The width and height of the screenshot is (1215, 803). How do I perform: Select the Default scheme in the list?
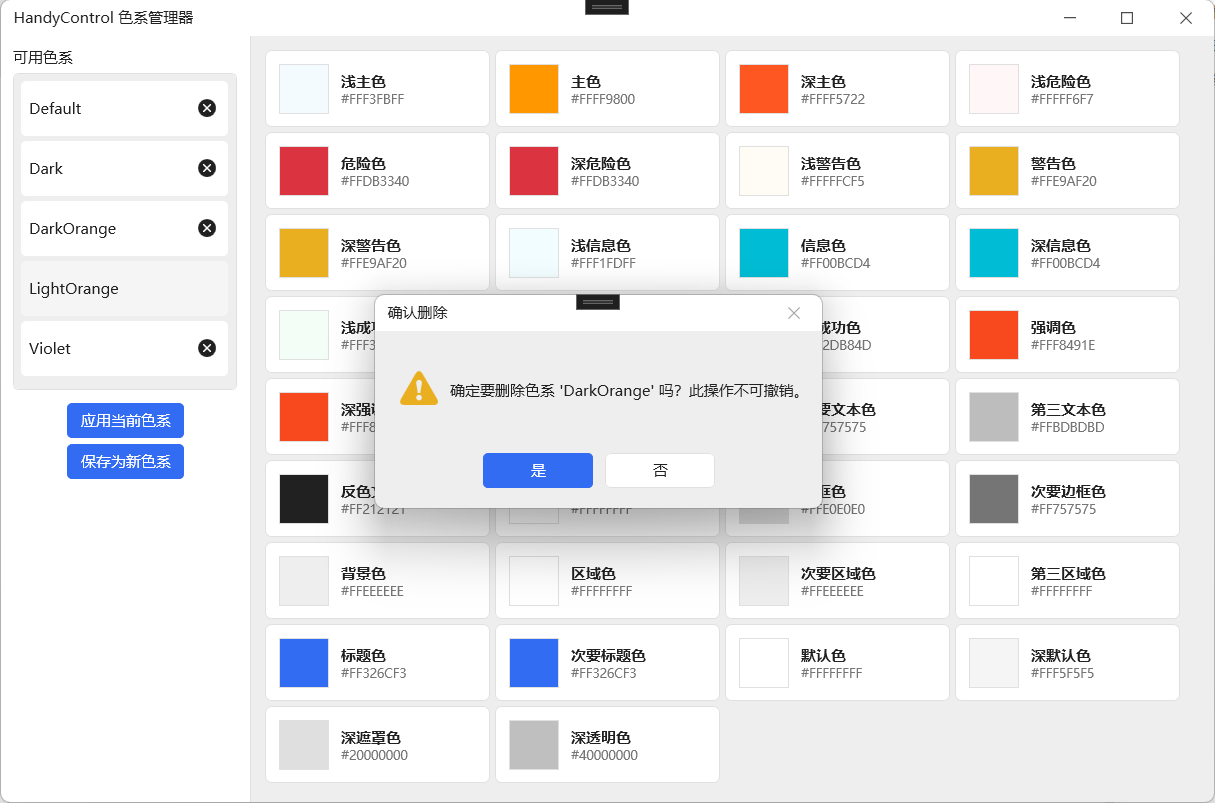125,108
